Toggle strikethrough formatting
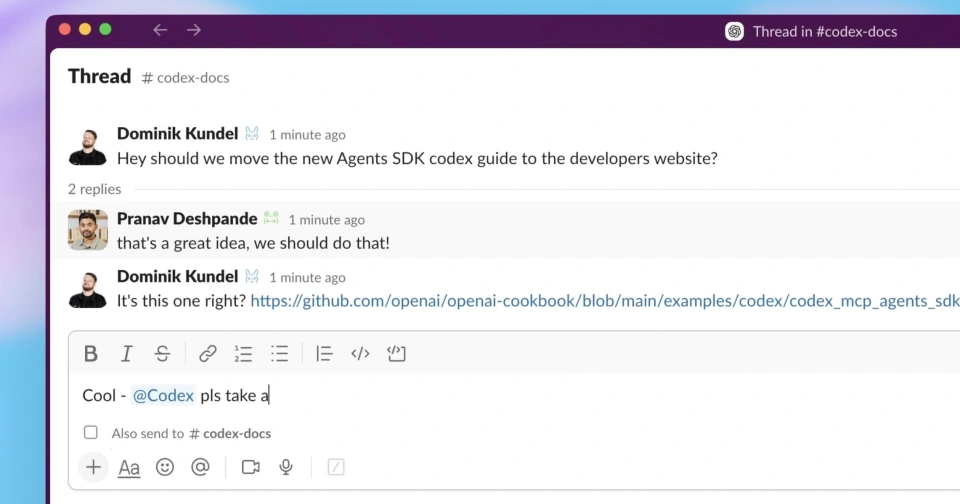 pos(162,353)
